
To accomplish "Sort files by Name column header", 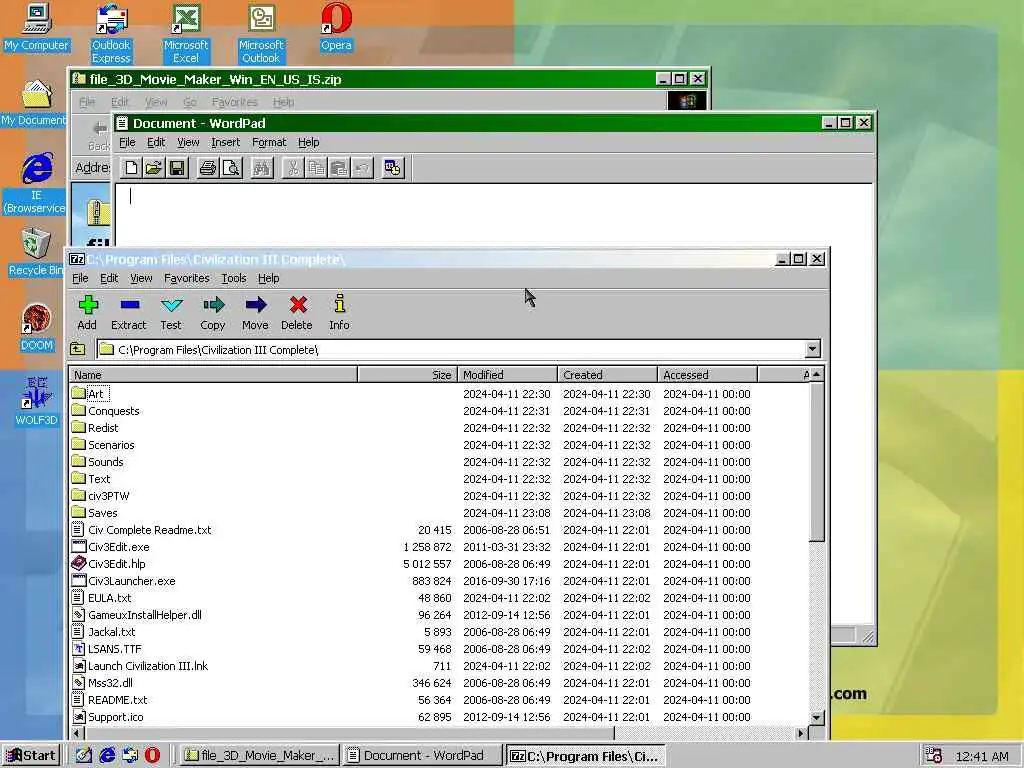I will [213, 375].
